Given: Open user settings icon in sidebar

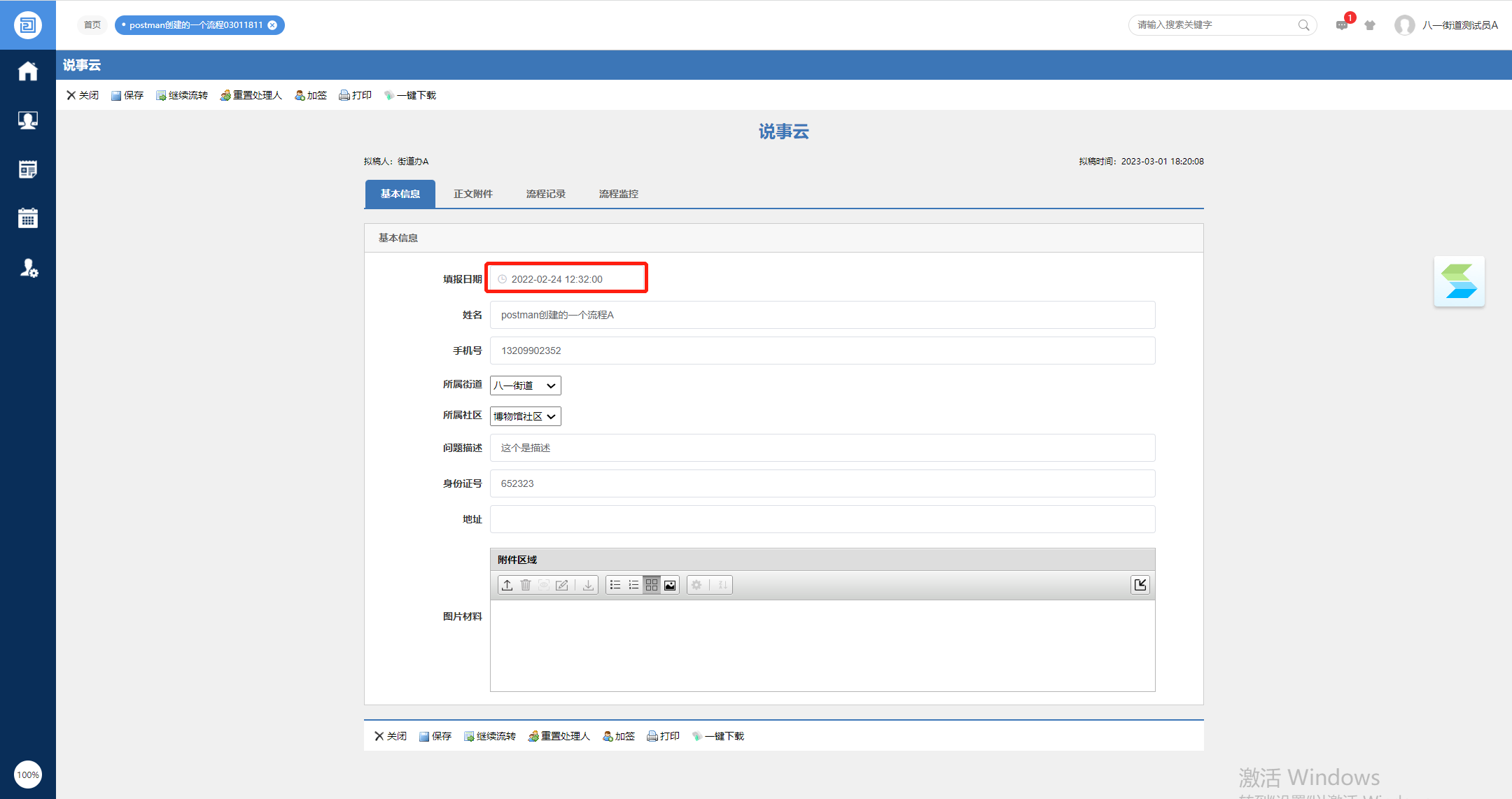Looking at the screenshot, I should [28, 268].
